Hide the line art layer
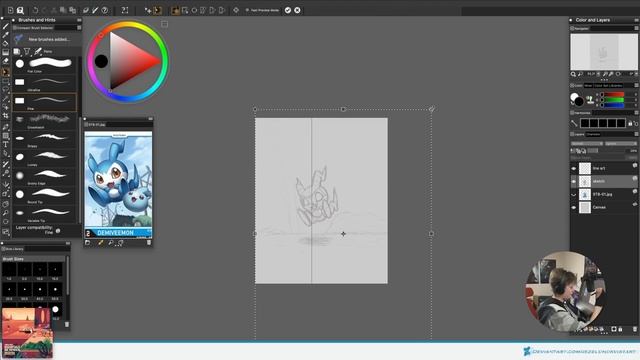640x360 pixels. (573, 168)
